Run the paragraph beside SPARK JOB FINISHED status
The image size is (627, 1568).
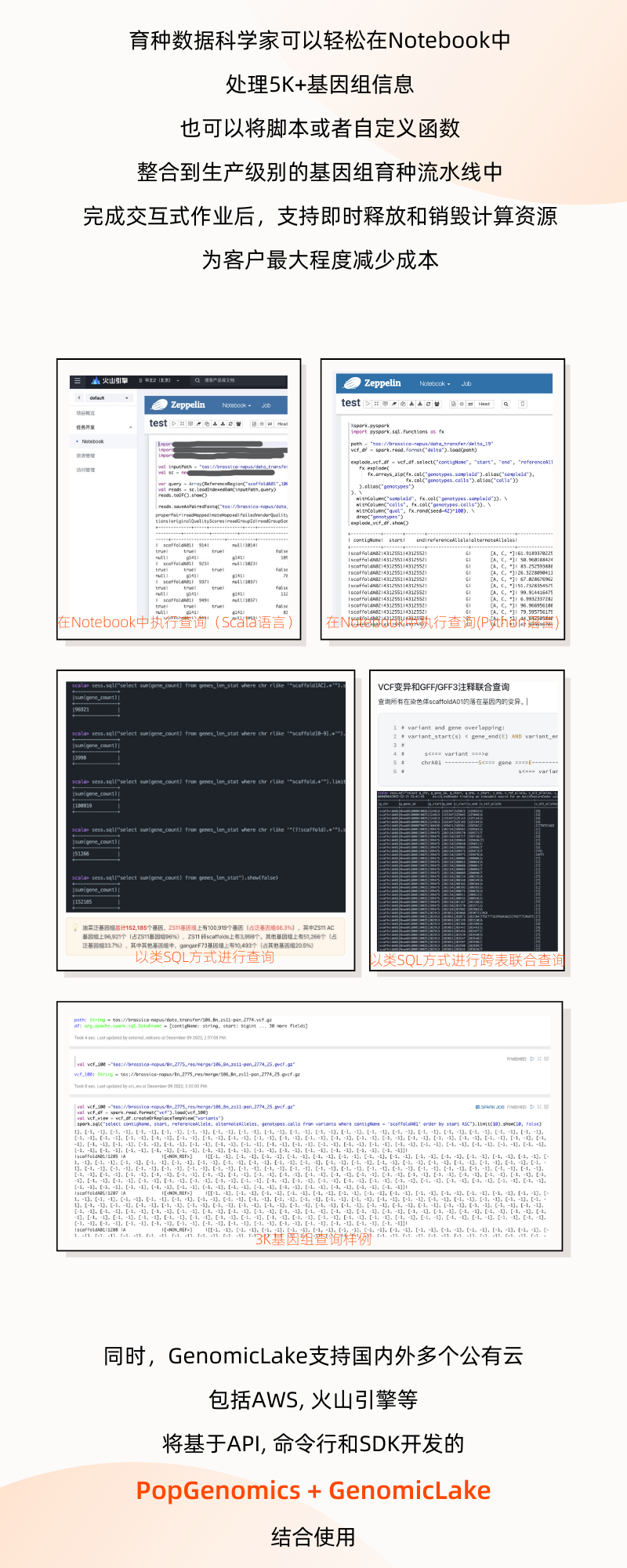532,1107
